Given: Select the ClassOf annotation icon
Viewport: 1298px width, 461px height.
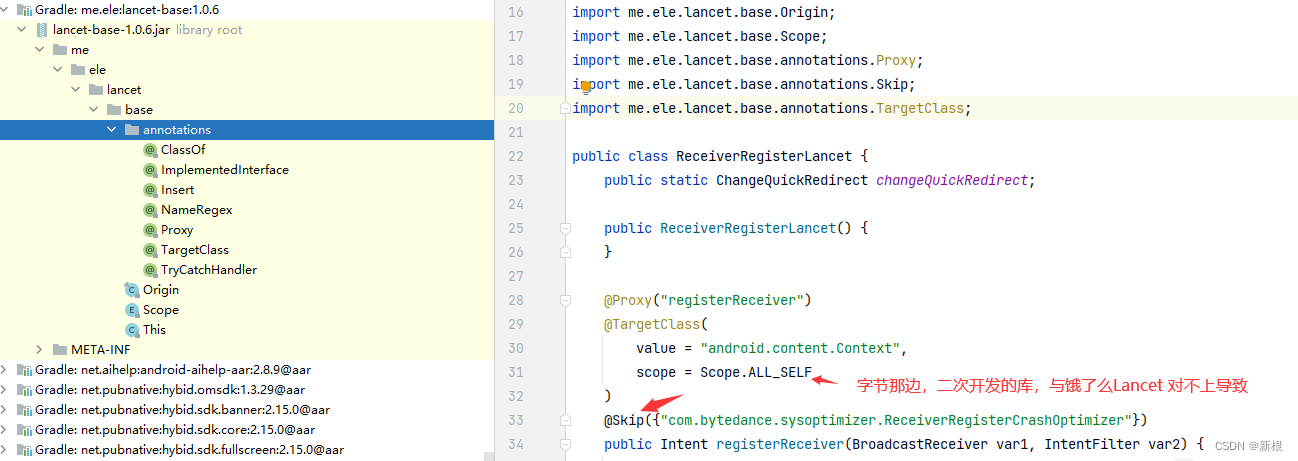Looking at the screenshot, I should [150, 150].
